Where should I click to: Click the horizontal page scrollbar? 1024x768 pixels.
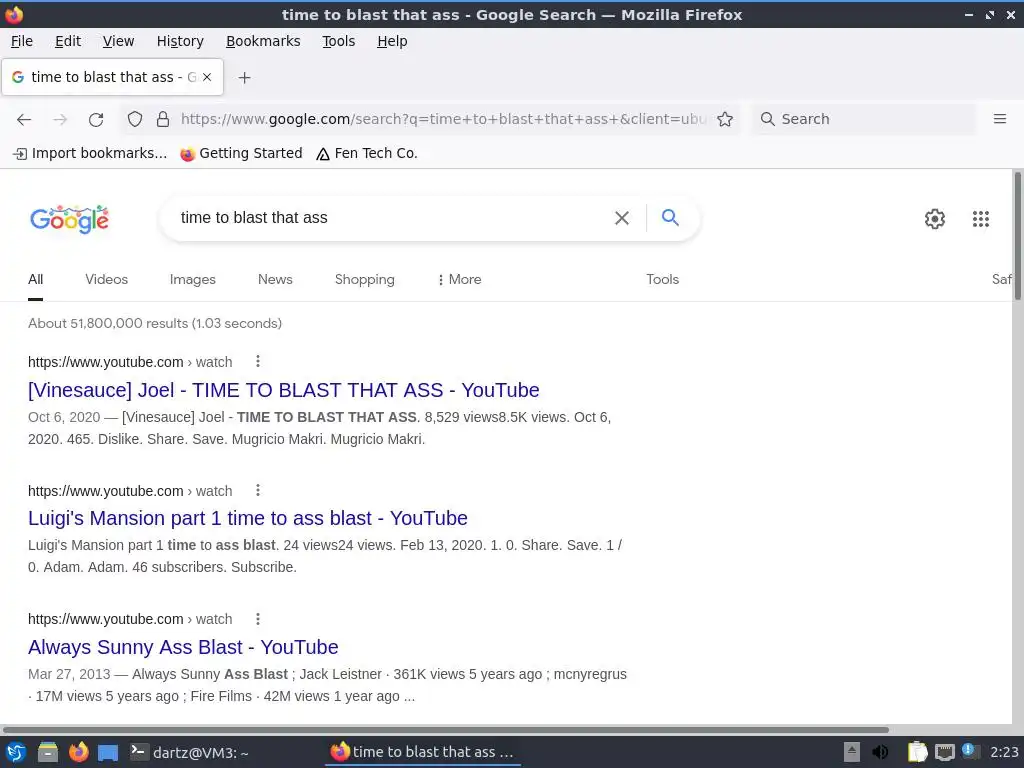click(x=446, y=729)
